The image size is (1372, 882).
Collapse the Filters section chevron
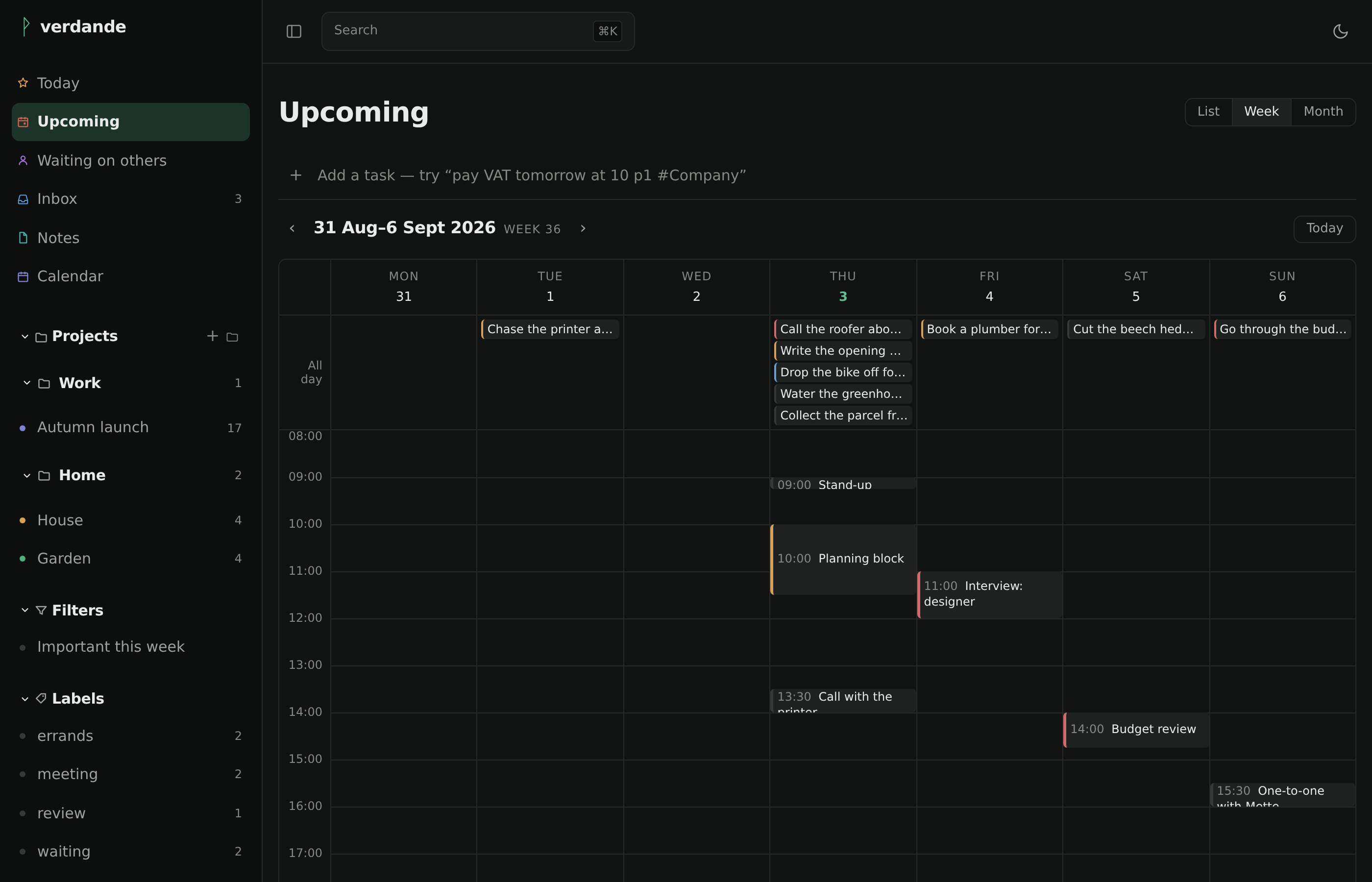tap(24, 611)
